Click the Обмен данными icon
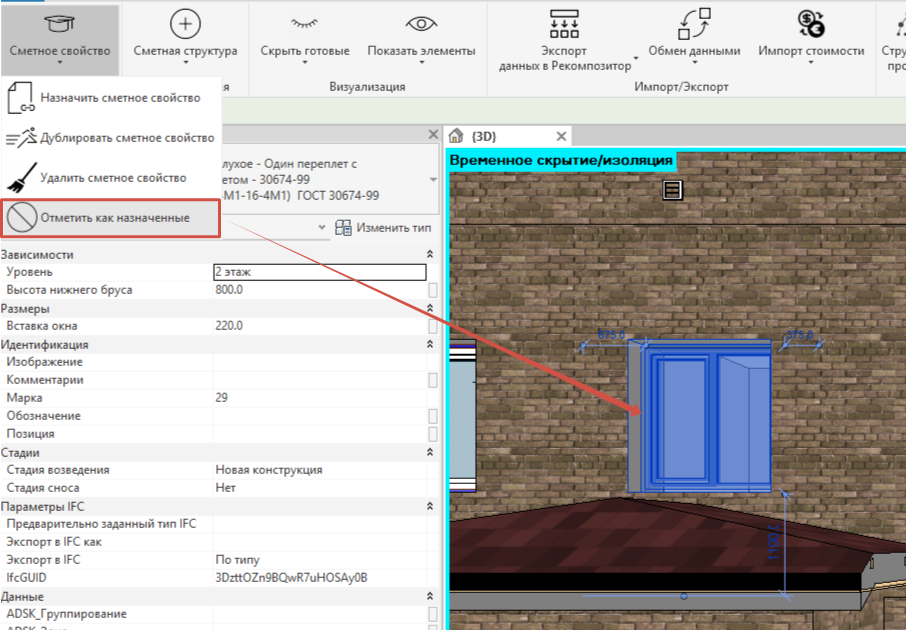Screen dimensions: 906x630 [694, 24]
